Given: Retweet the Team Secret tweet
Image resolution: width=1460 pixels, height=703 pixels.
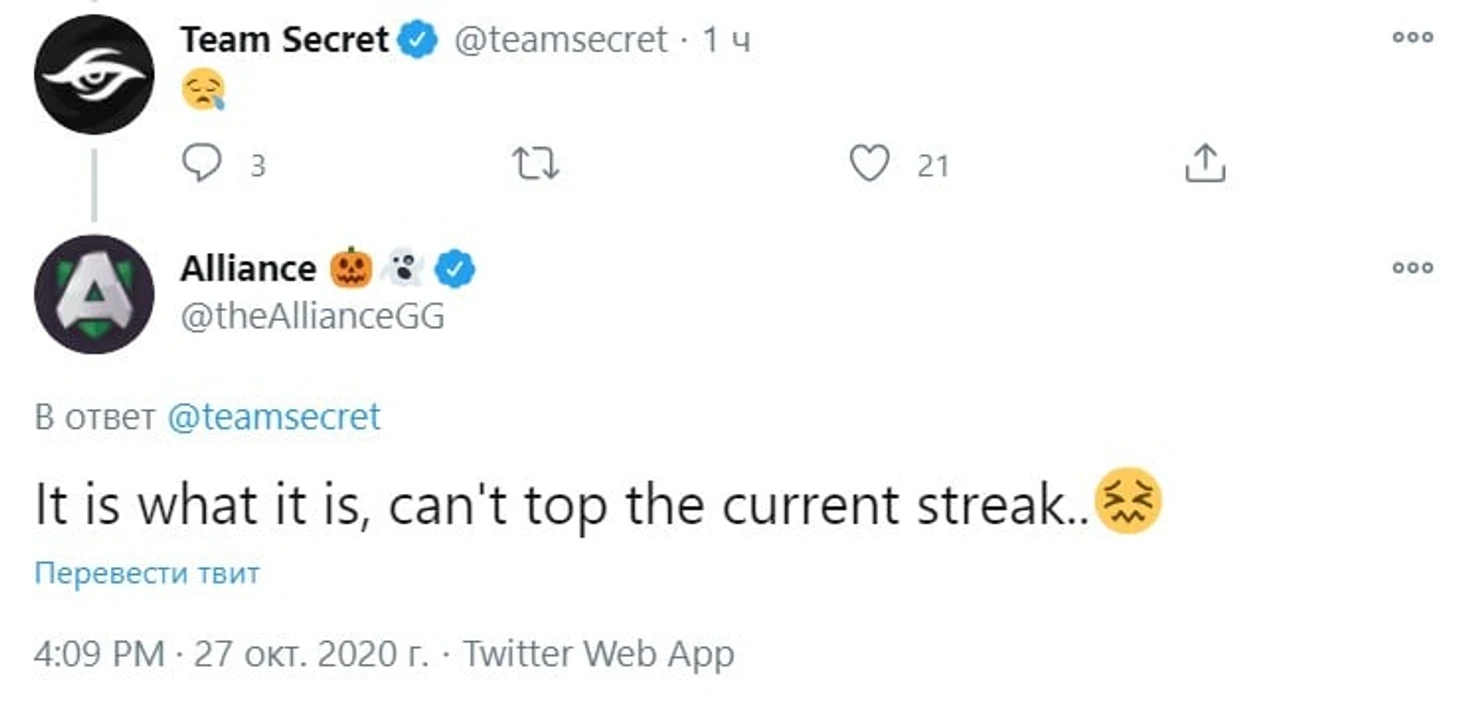Looking at the screenshot, I should point(535,164).
